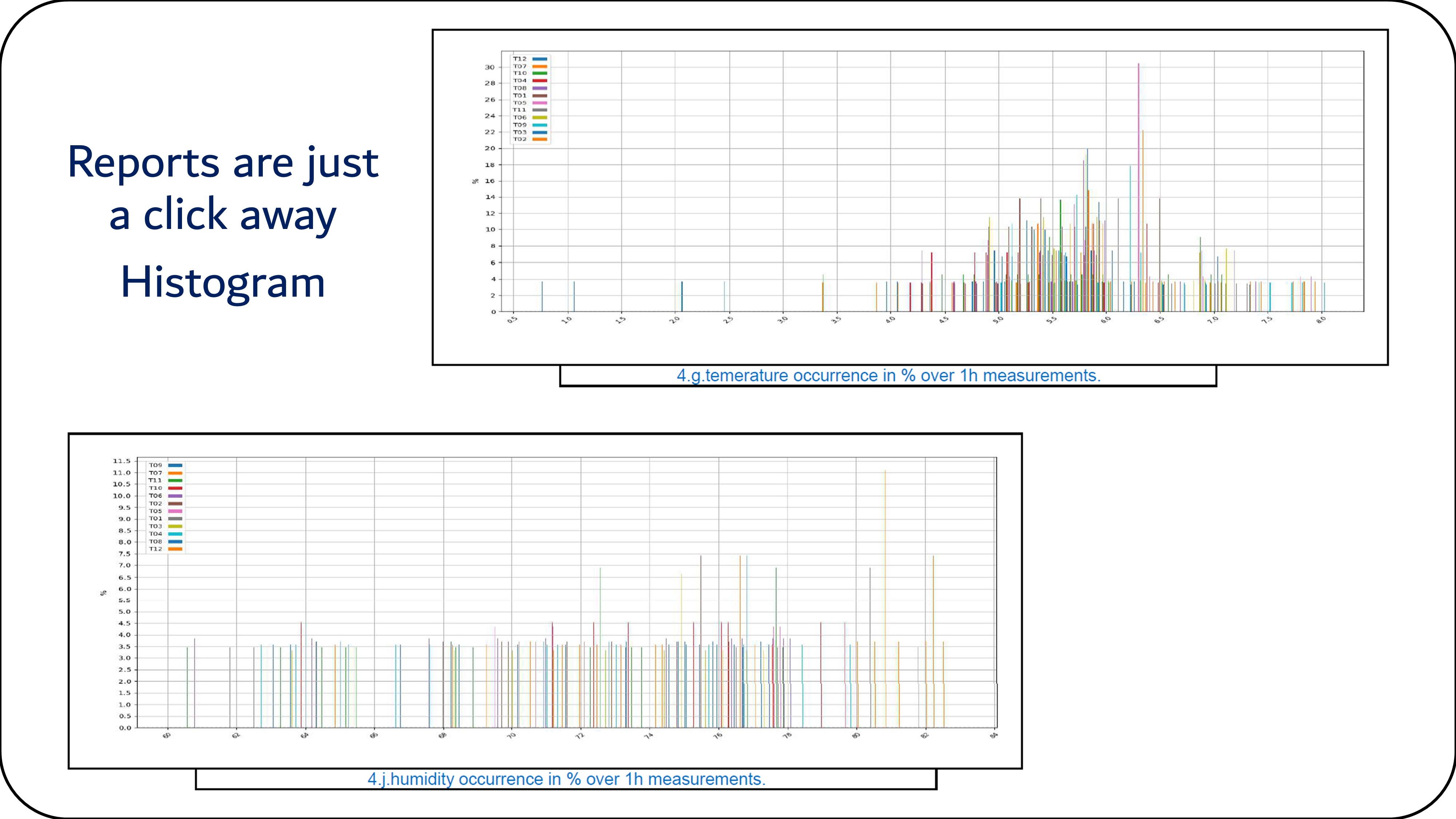The height and width of the screenshot is (819, 1456).
Task: Click the T04 cyan swatch in humidity legend
Action: tap(175, 534)
